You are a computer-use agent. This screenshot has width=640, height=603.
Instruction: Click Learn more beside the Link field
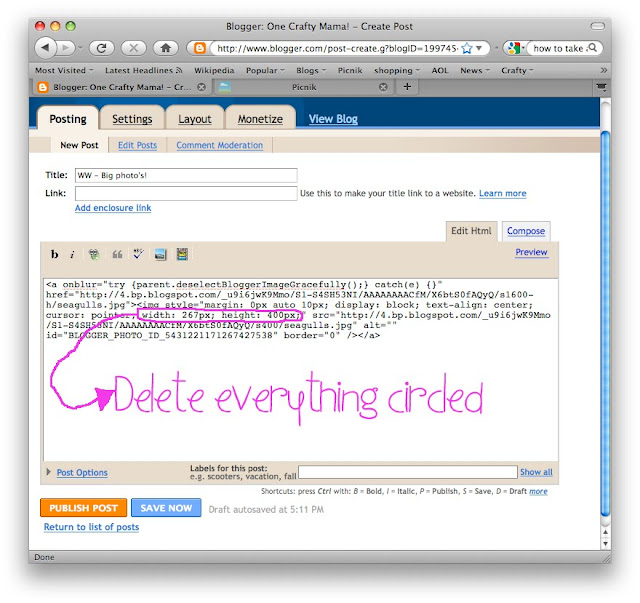[502, 193]
